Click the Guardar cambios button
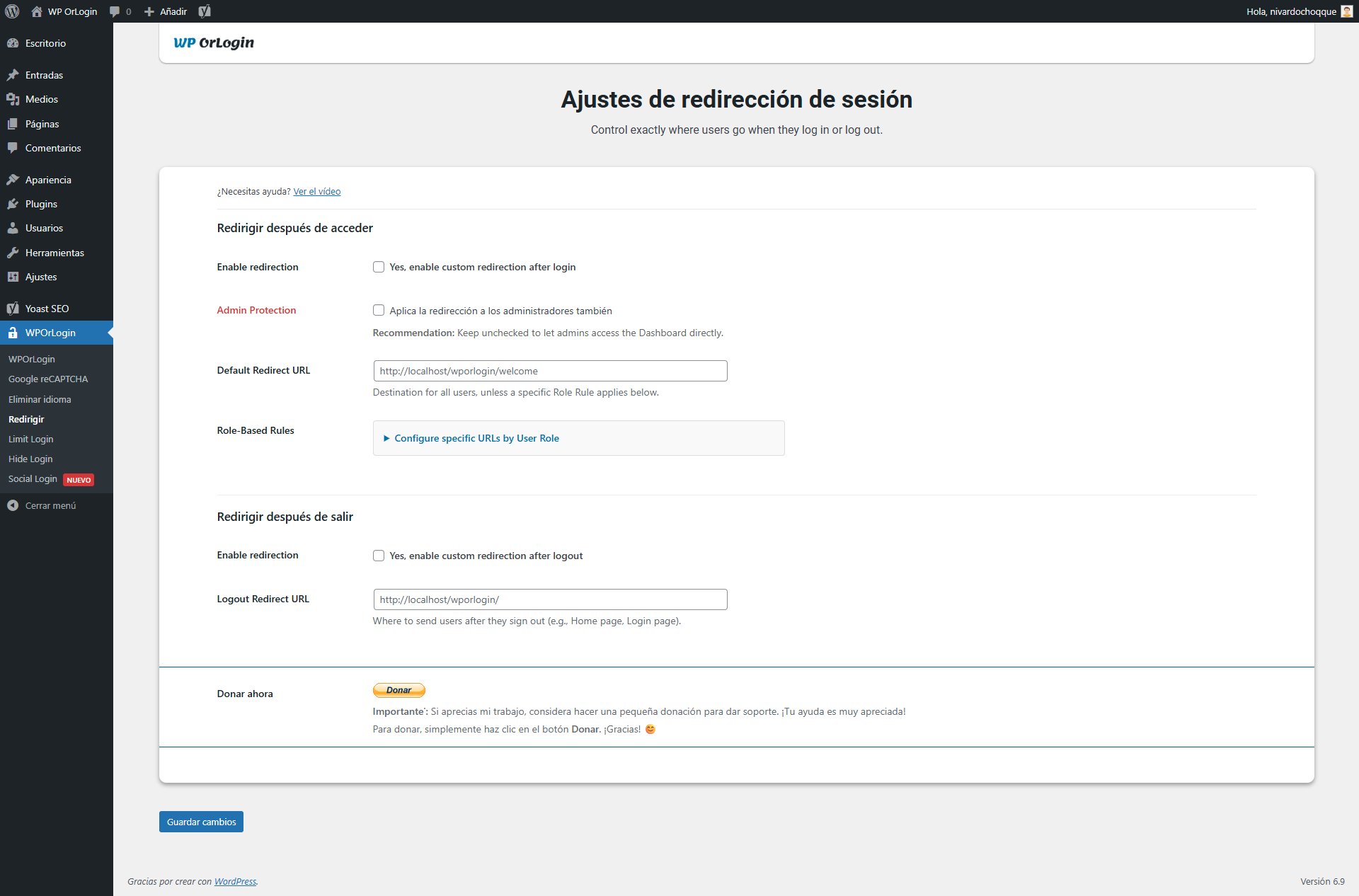 201,822
